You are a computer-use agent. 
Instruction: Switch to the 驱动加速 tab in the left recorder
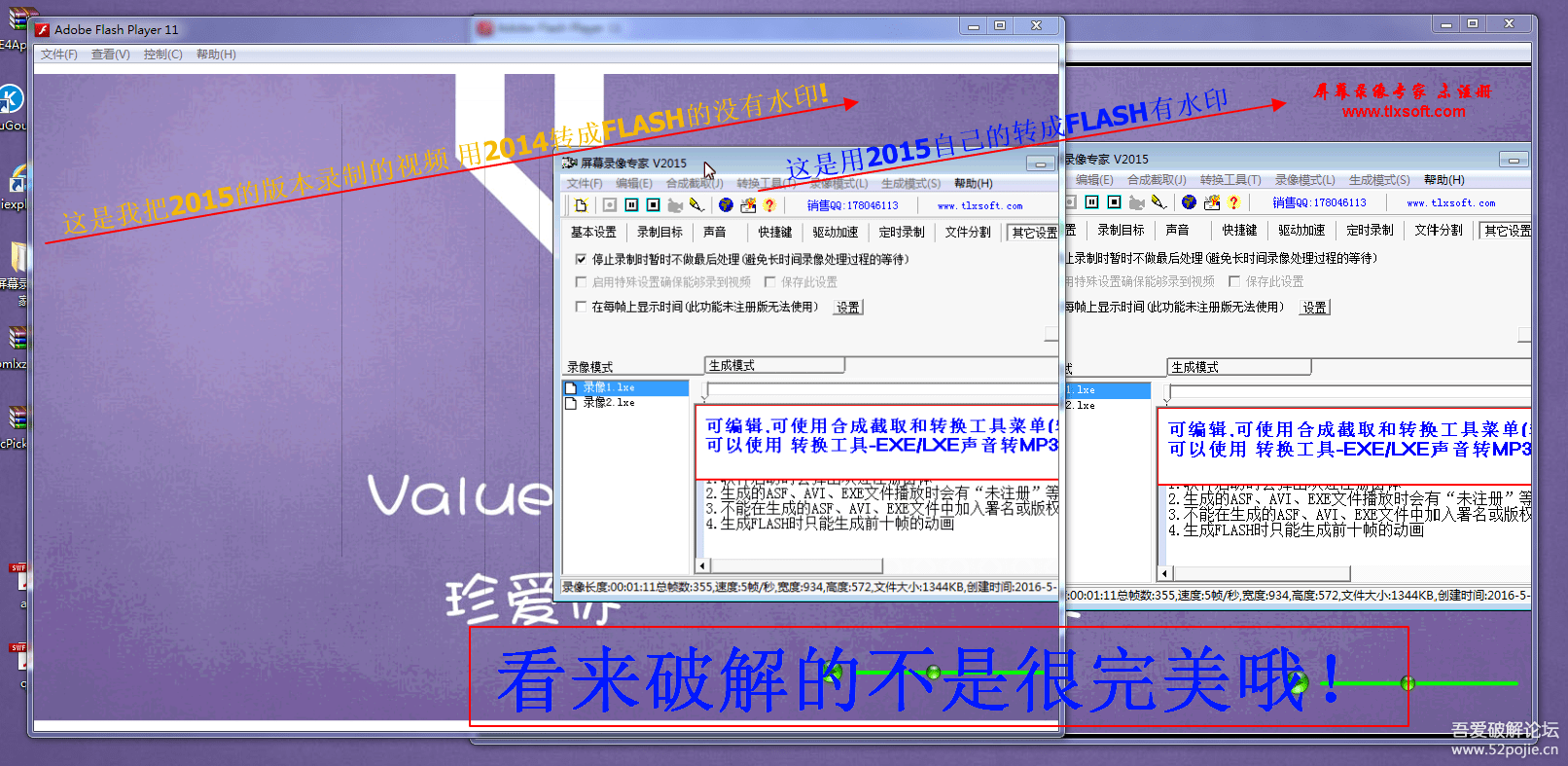(836, 233)
